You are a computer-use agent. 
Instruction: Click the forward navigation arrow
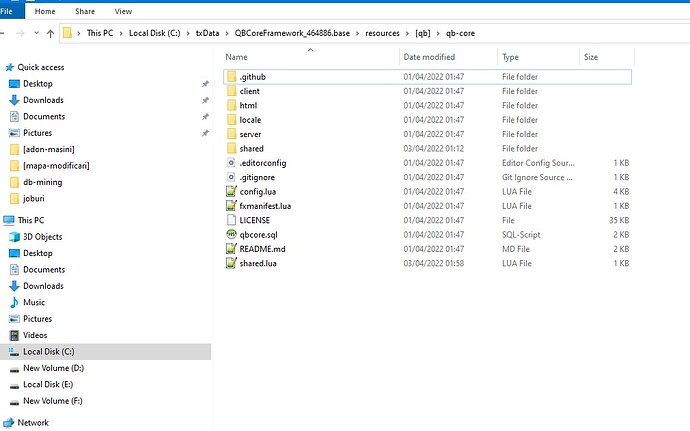20,33
